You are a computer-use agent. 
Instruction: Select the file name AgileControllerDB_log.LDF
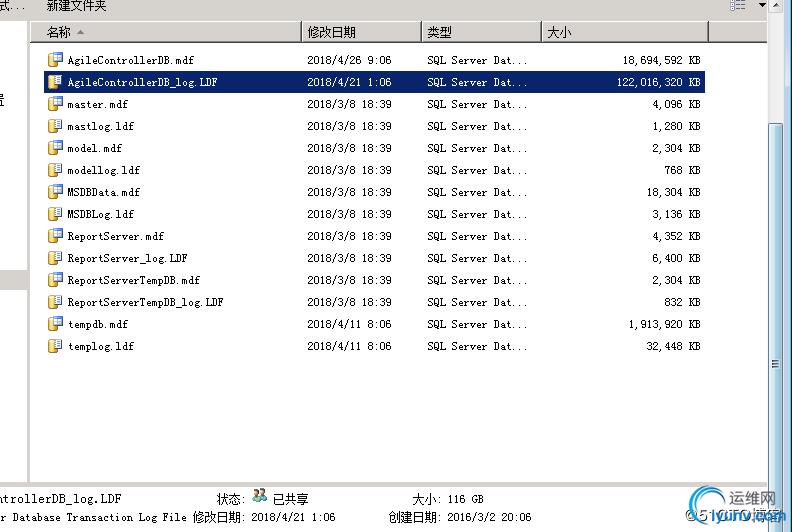coord(142,82)
